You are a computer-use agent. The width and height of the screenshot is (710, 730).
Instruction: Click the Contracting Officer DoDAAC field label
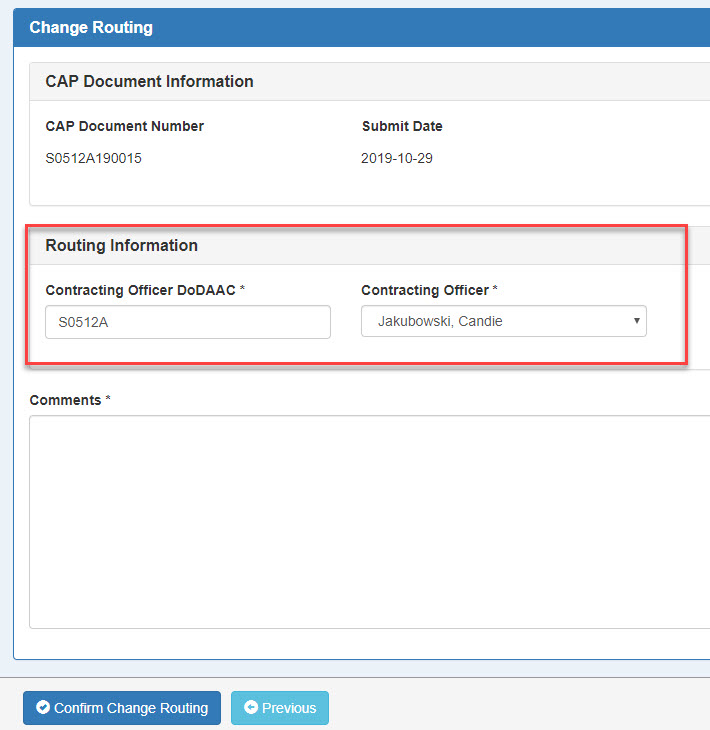pyautogui.click(x=140, y=290)
